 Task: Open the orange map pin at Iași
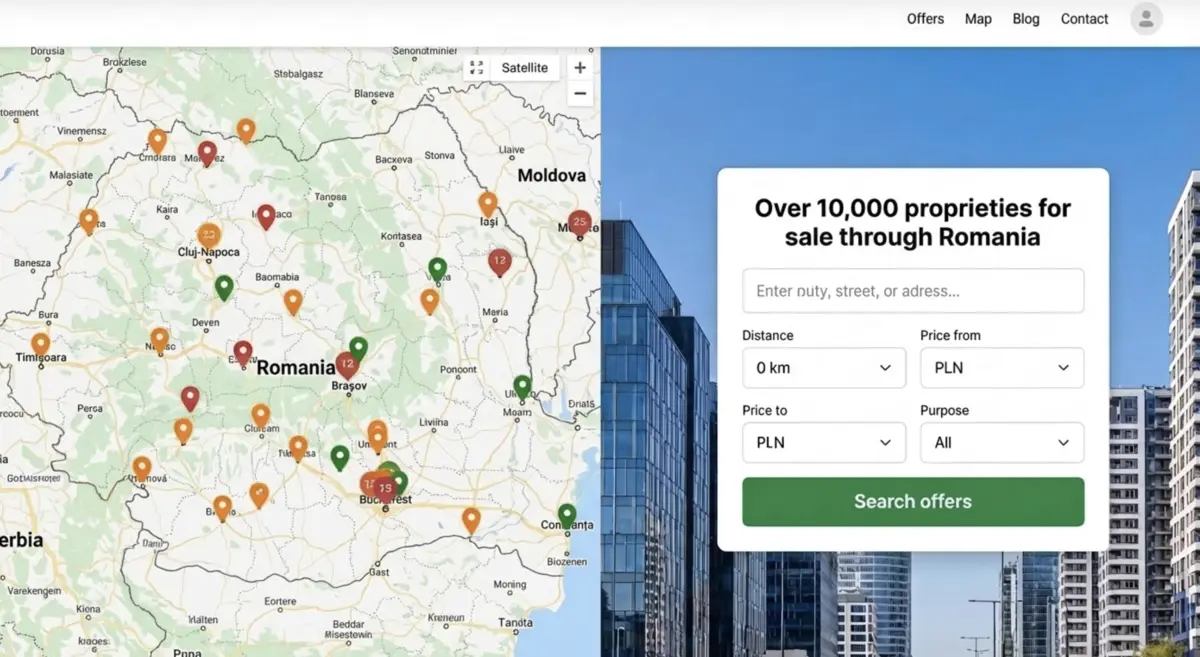[x=487, y=204]
